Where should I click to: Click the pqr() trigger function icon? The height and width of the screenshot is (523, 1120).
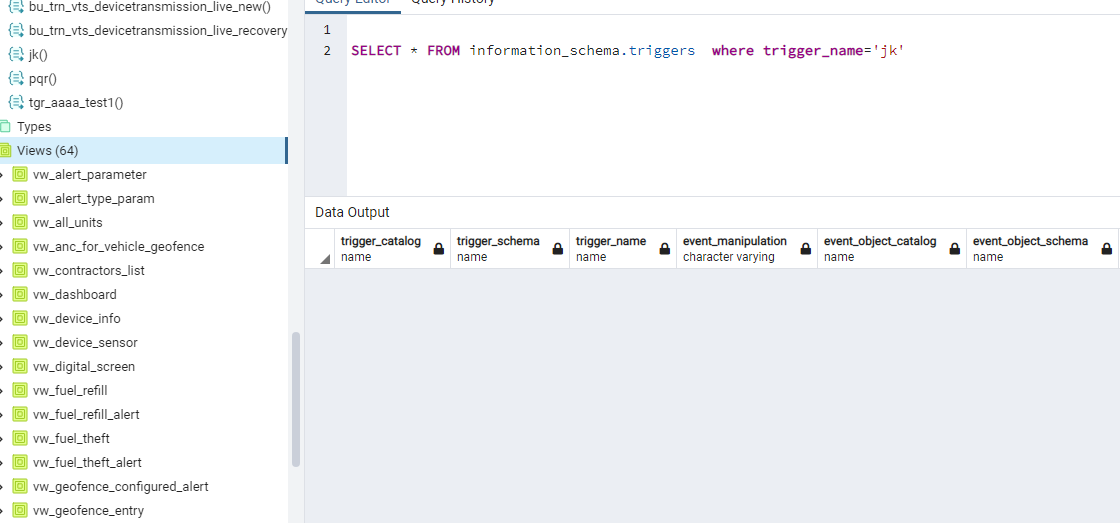point(16,78)
